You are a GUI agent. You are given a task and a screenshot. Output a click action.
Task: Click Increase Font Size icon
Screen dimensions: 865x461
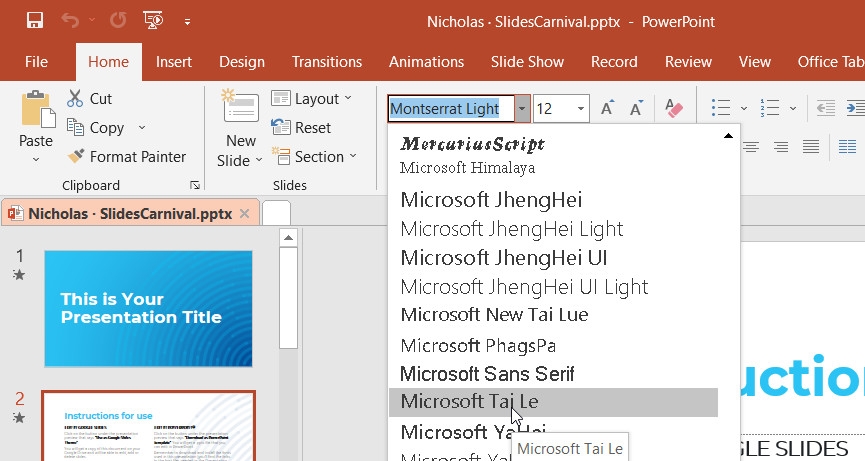[607, 108]
